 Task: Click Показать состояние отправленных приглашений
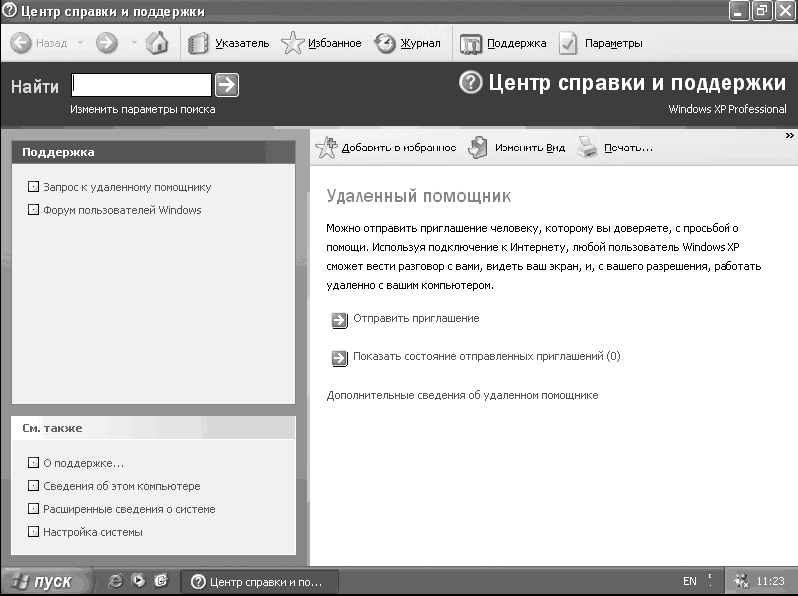(487, 356)
